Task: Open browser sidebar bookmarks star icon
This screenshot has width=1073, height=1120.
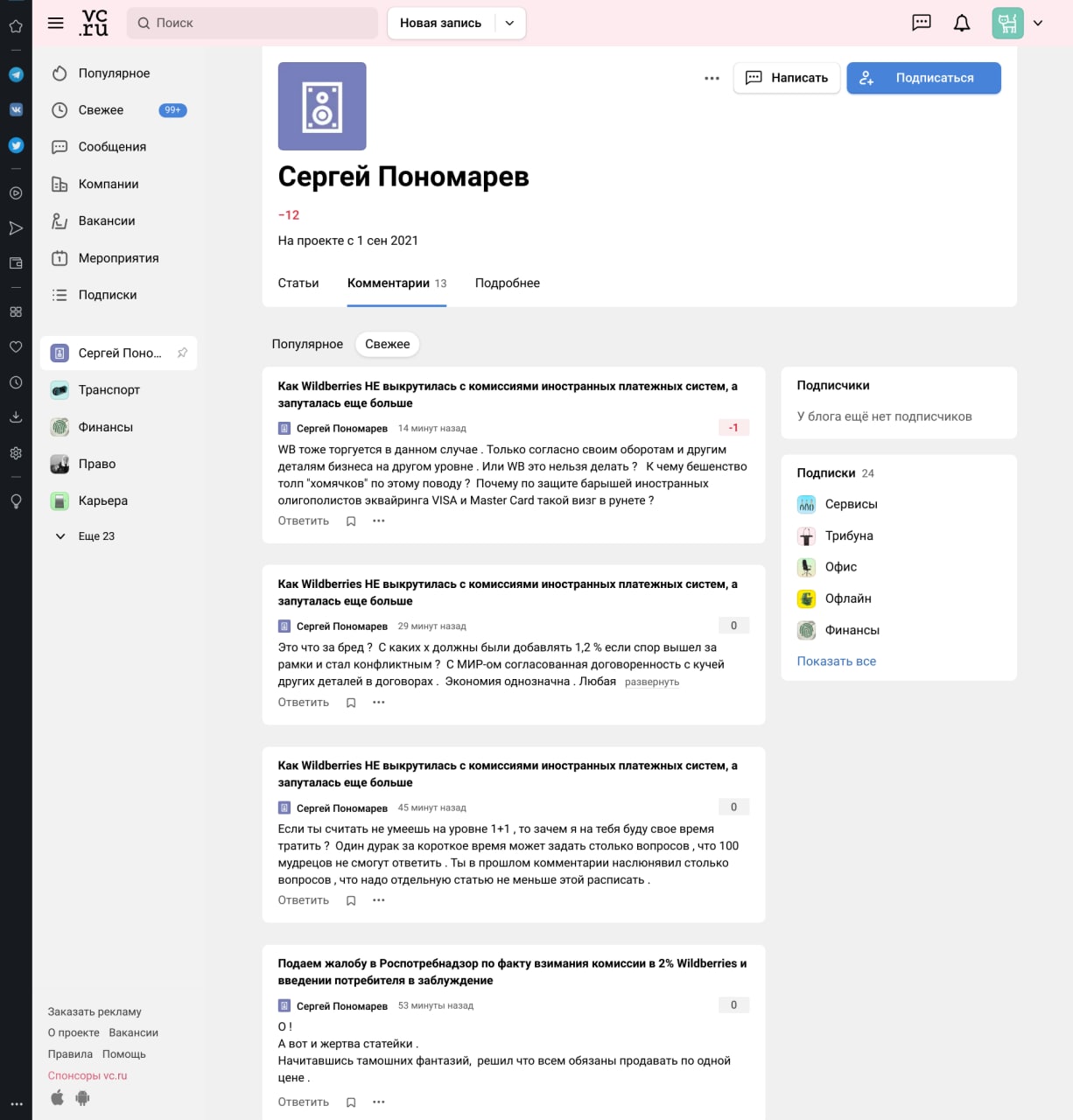Action: 16,26
